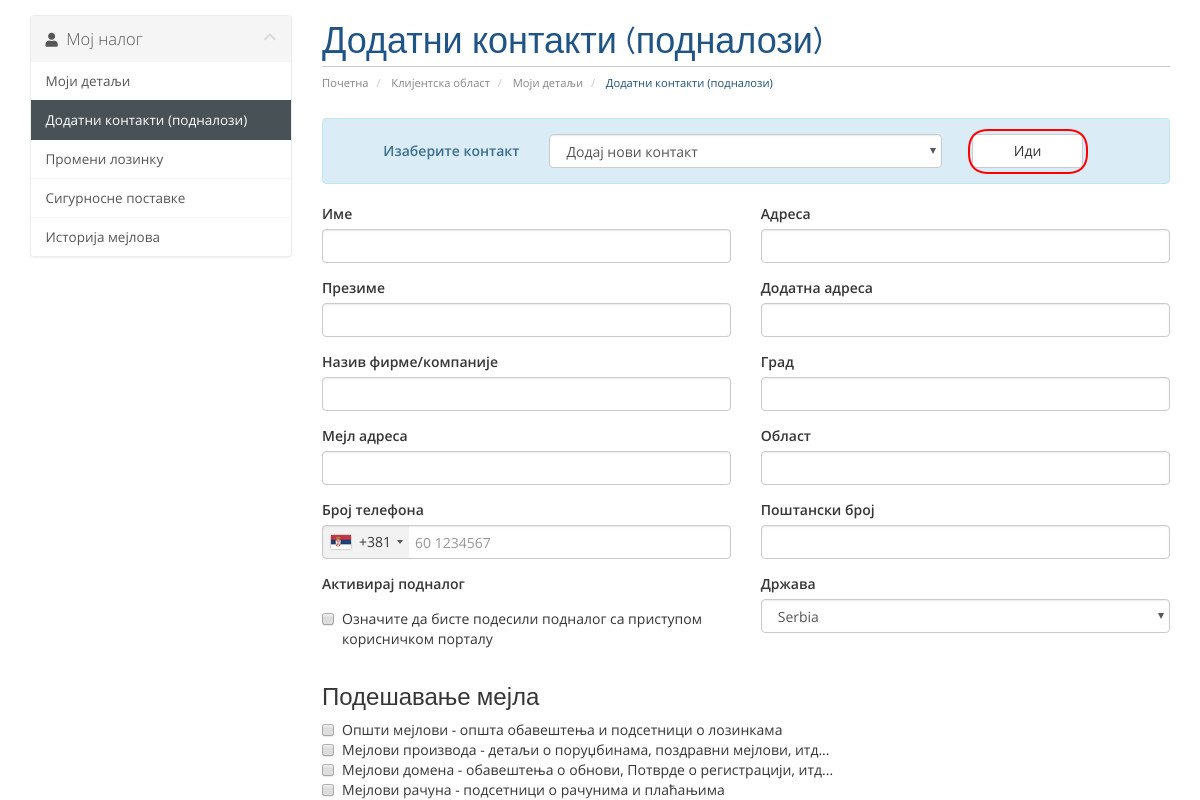
Task: Click the Адреса input field
Action: (x=965, y=246)
